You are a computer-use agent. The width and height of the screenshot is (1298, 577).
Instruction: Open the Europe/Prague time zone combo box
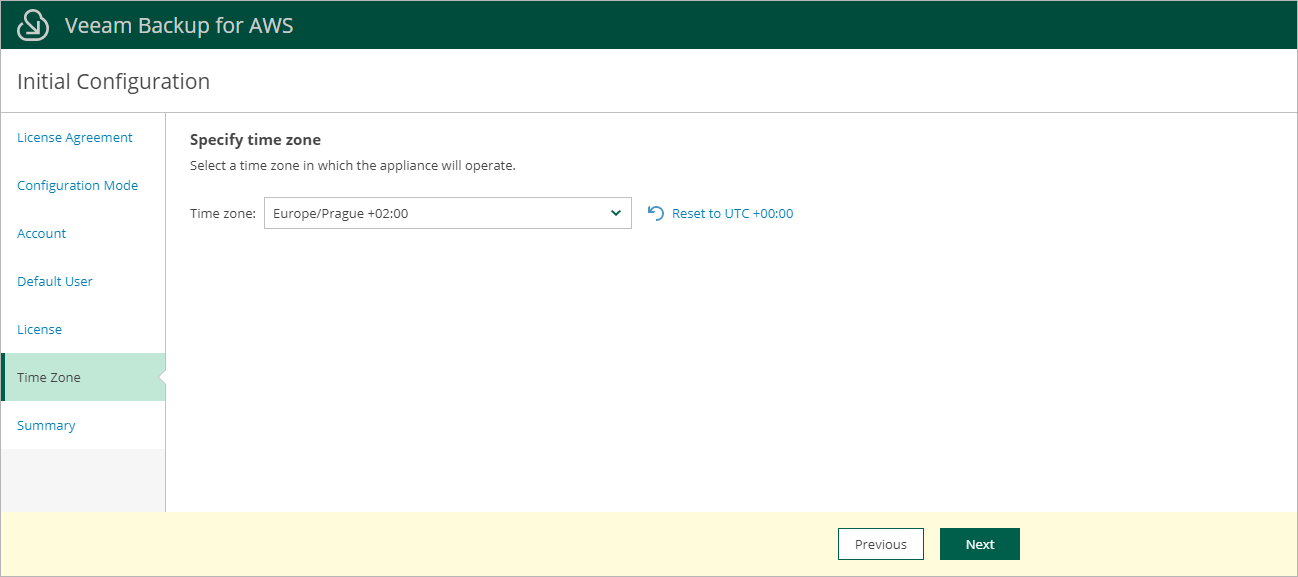click(440, 213)
